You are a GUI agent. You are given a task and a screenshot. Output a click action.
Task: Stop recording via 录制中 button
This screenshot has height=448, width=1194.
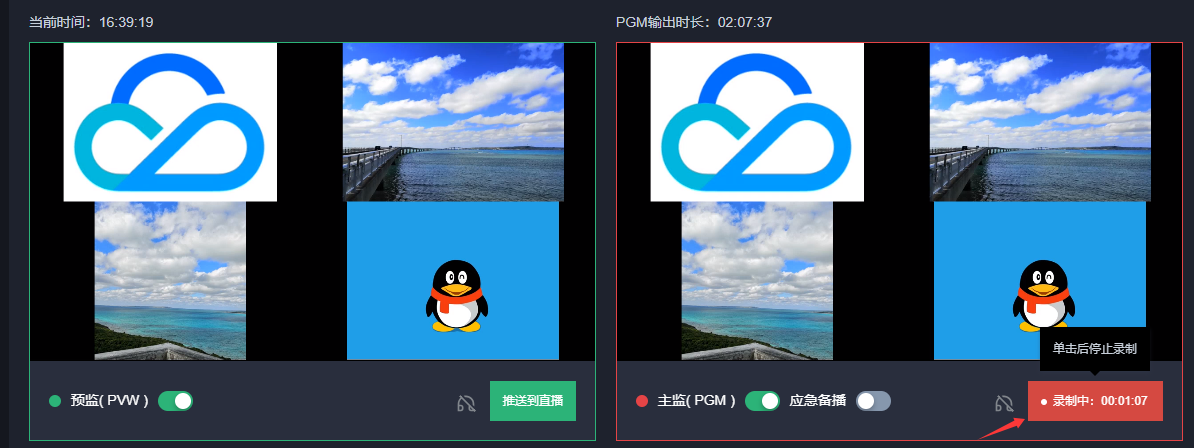tap(1095, 401)
